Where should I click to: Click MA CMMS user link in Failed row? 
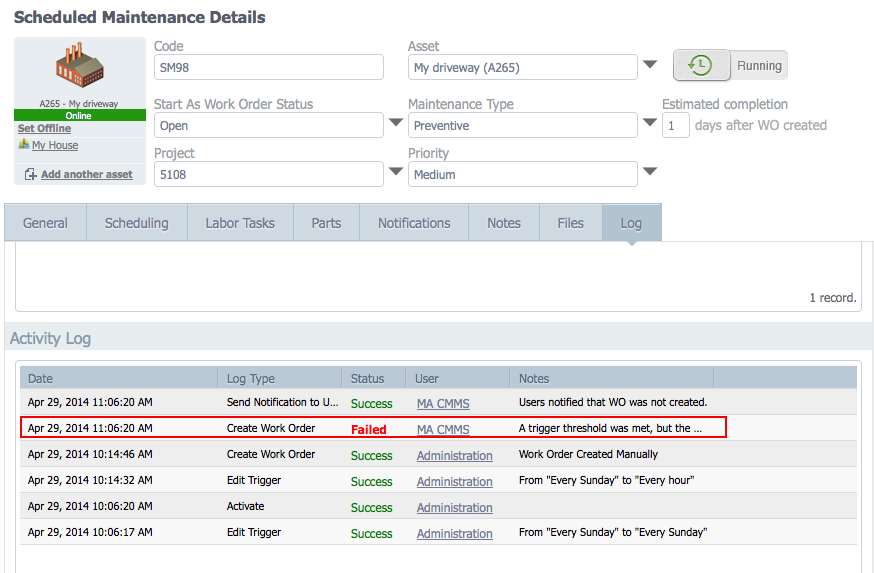[443, 429]
